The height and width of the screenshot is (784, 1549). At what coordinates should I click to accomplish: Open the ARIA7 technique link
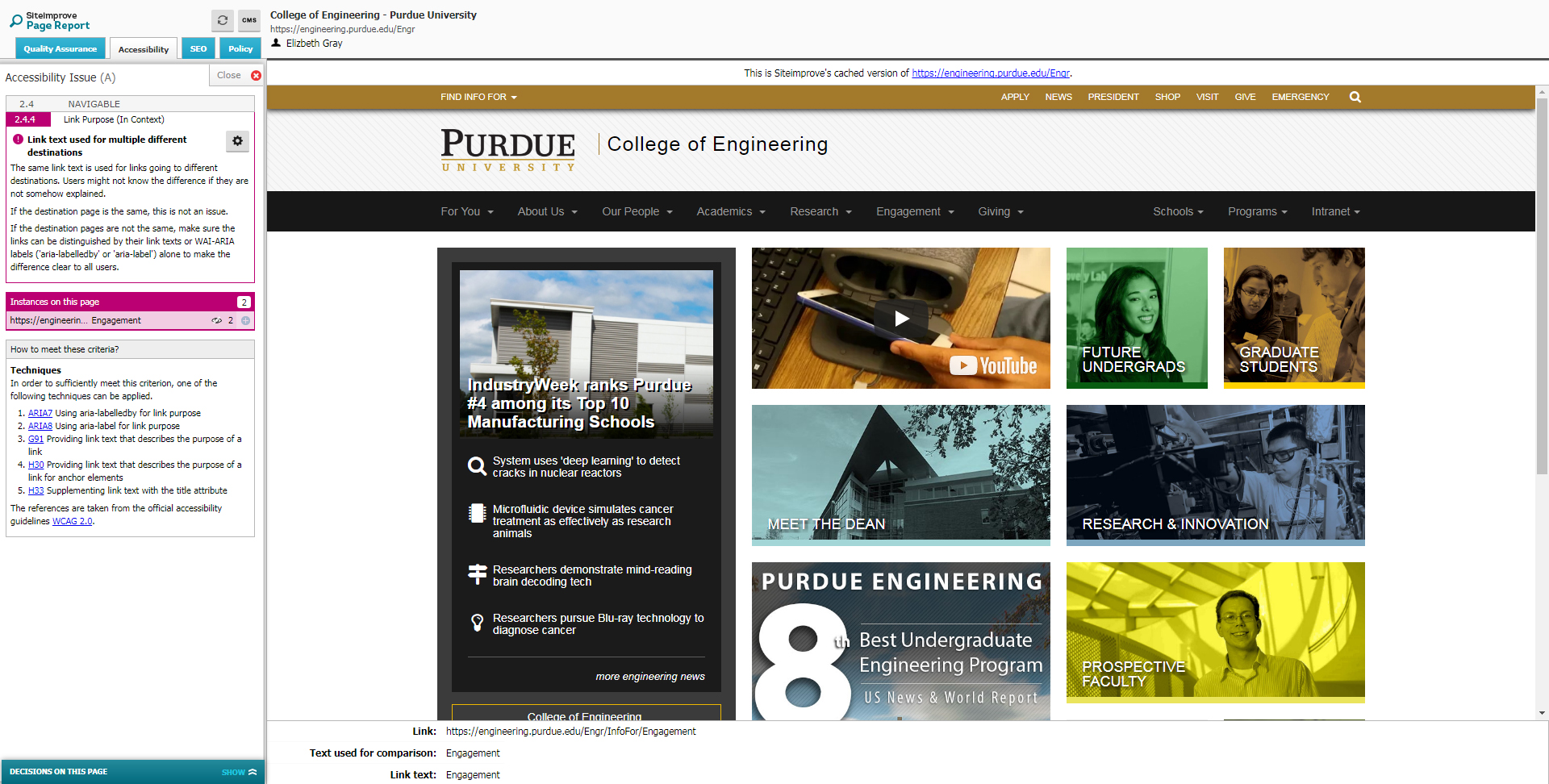tap(40, 413)
